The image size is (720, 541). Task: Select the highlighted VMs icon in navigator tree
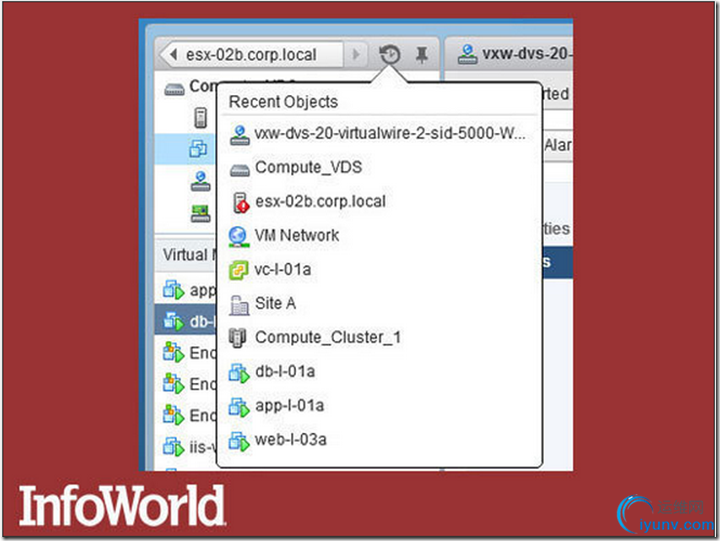(x=198, y=149)
